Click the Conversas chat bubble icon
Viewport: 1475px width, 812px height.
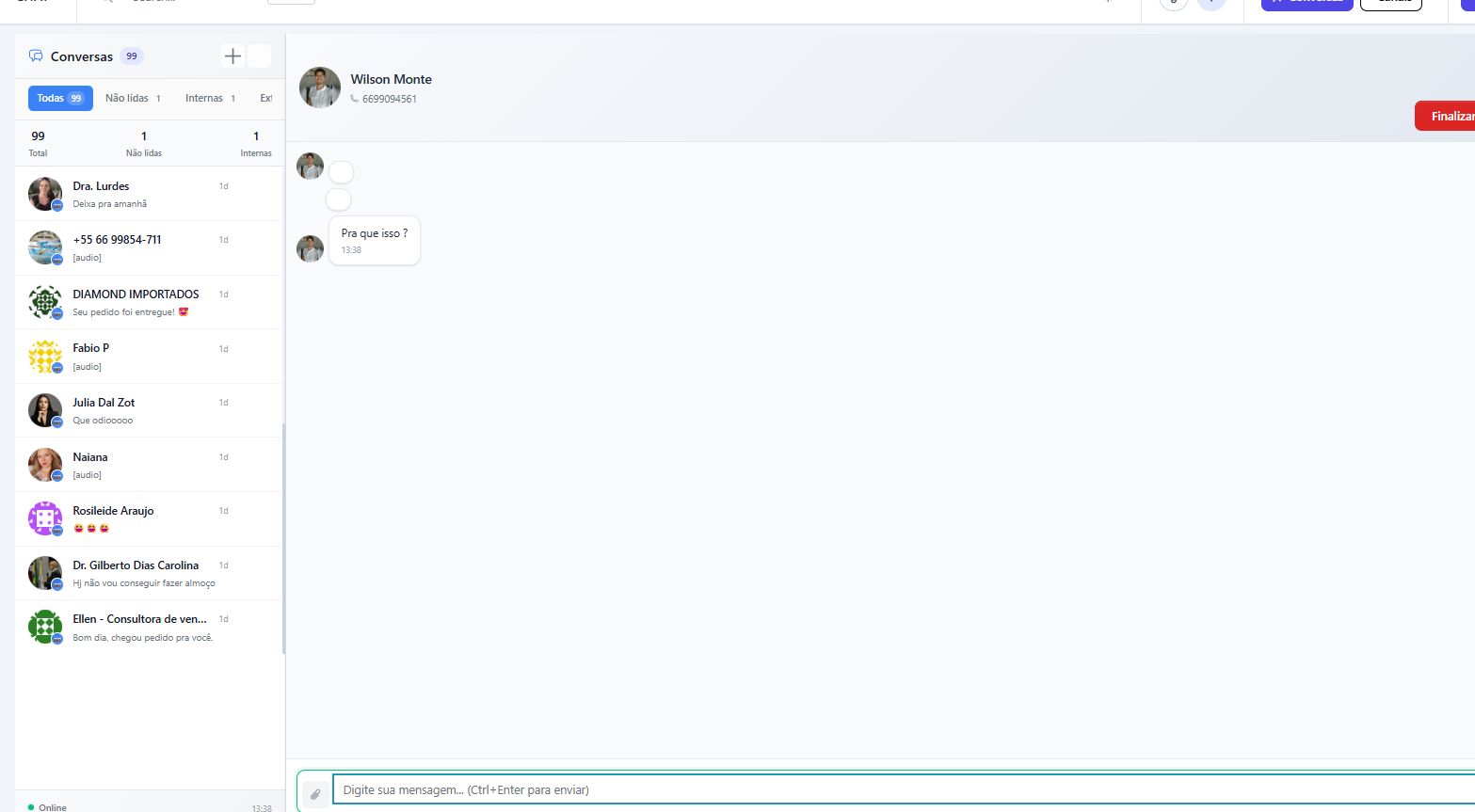[x=36, y=56]
